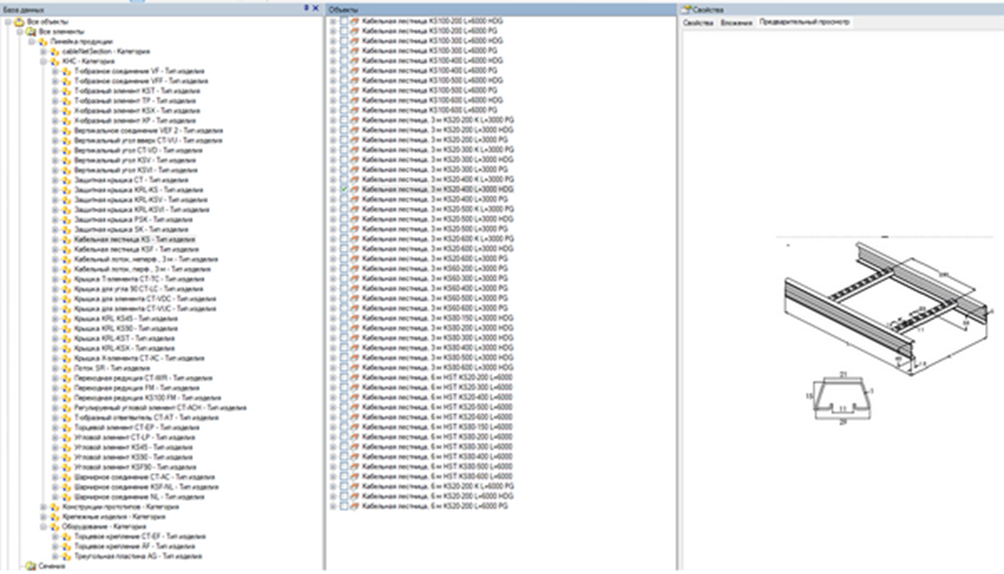Click the cable ladder preview drawing

tap(889, 308)
